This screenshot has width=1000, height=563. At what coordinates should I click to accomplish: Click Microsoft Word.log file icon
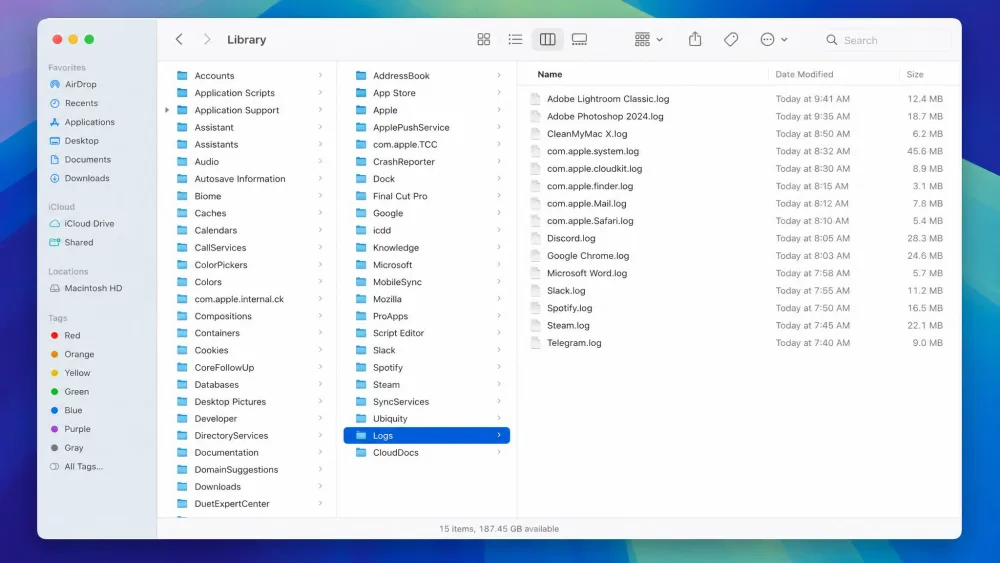[x=535, y=273]
